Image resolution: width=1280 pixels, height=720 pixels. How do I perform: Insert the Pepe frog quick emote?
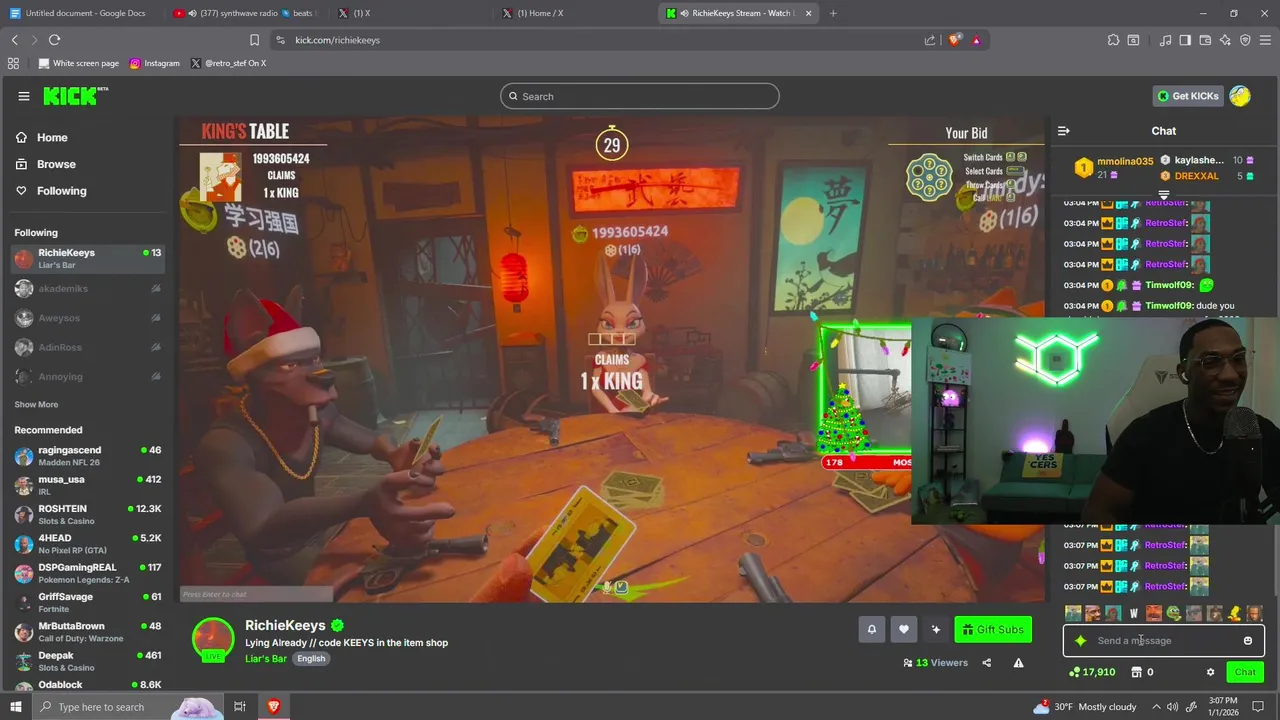point(1173,613)
